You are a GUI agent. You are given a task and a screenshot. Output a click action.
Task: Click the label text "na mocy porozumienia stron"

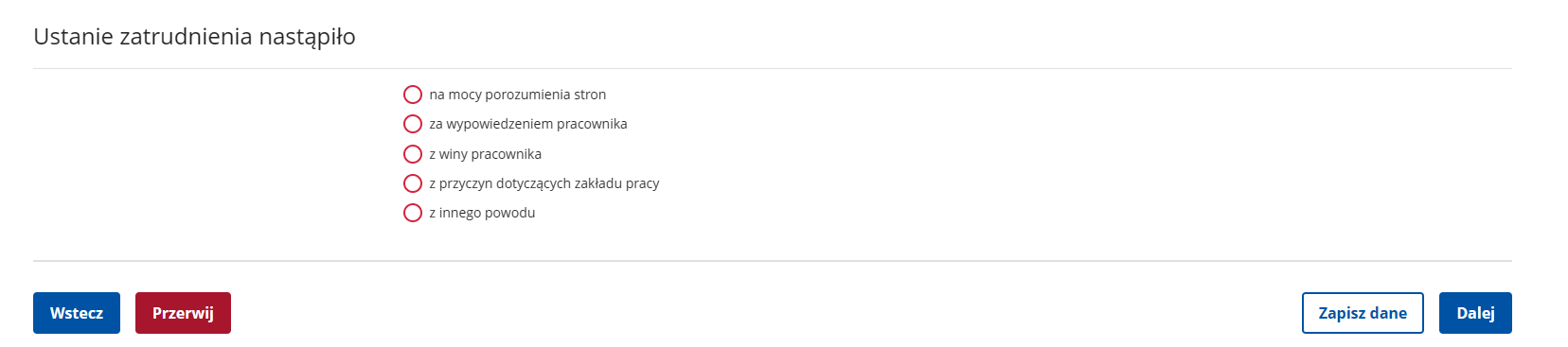tap(517, 95)
